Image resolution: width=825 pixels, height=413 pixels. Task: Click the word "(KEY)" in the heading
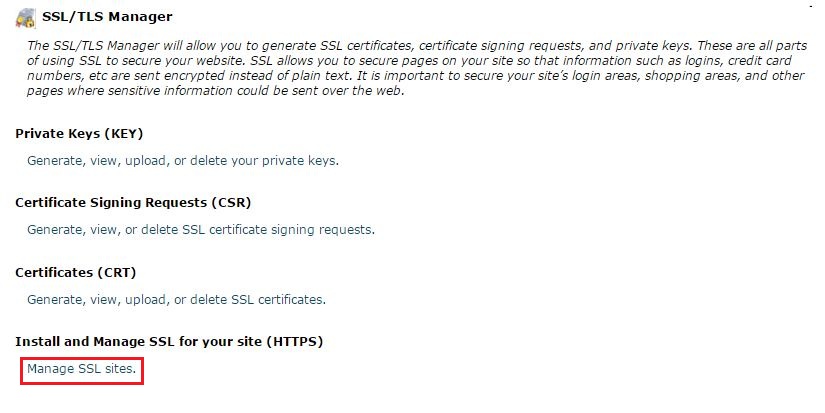coord(137,134)
